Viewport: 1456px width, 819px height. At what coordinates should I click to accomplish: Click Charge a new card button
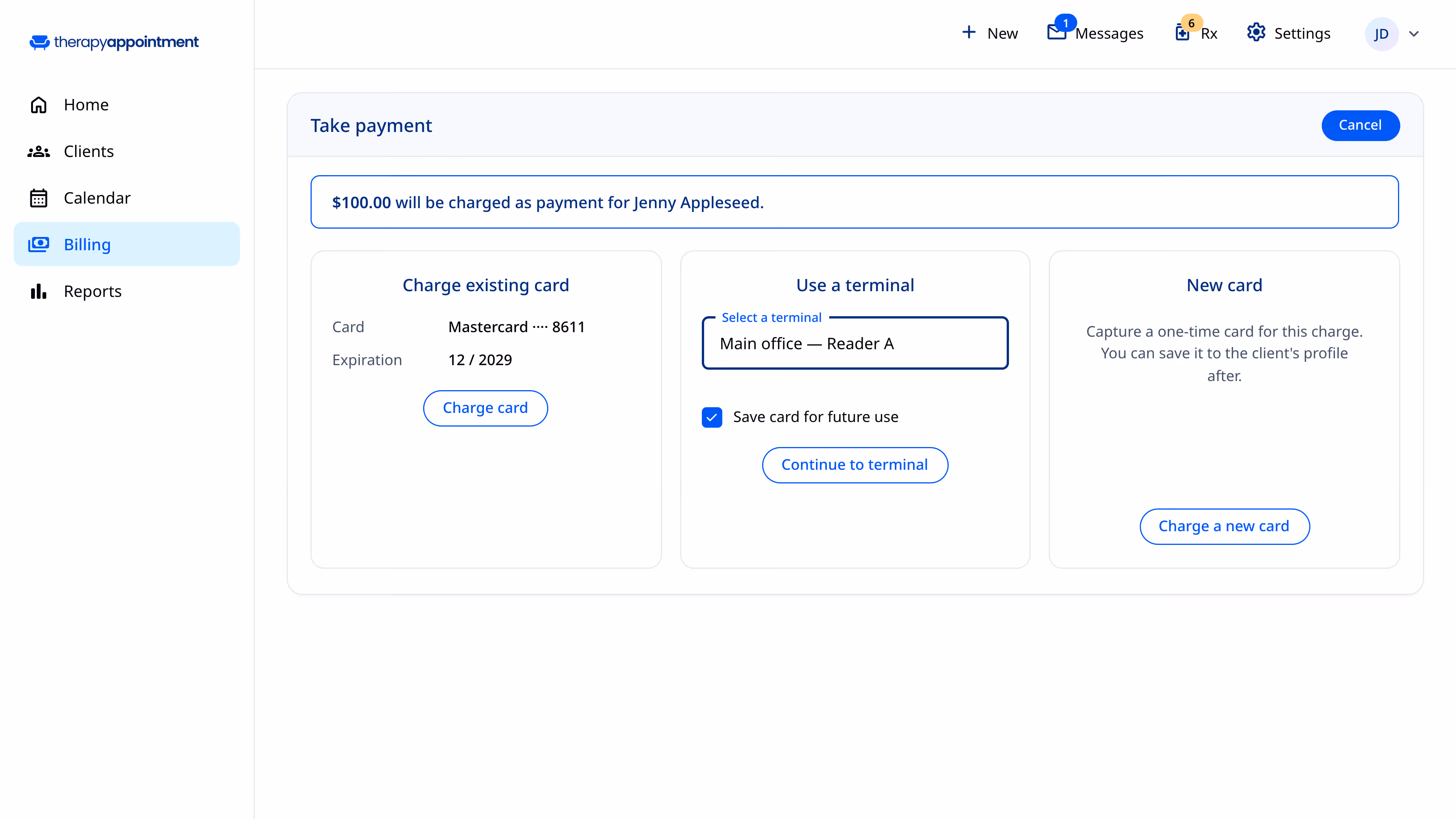point(1224,527)
